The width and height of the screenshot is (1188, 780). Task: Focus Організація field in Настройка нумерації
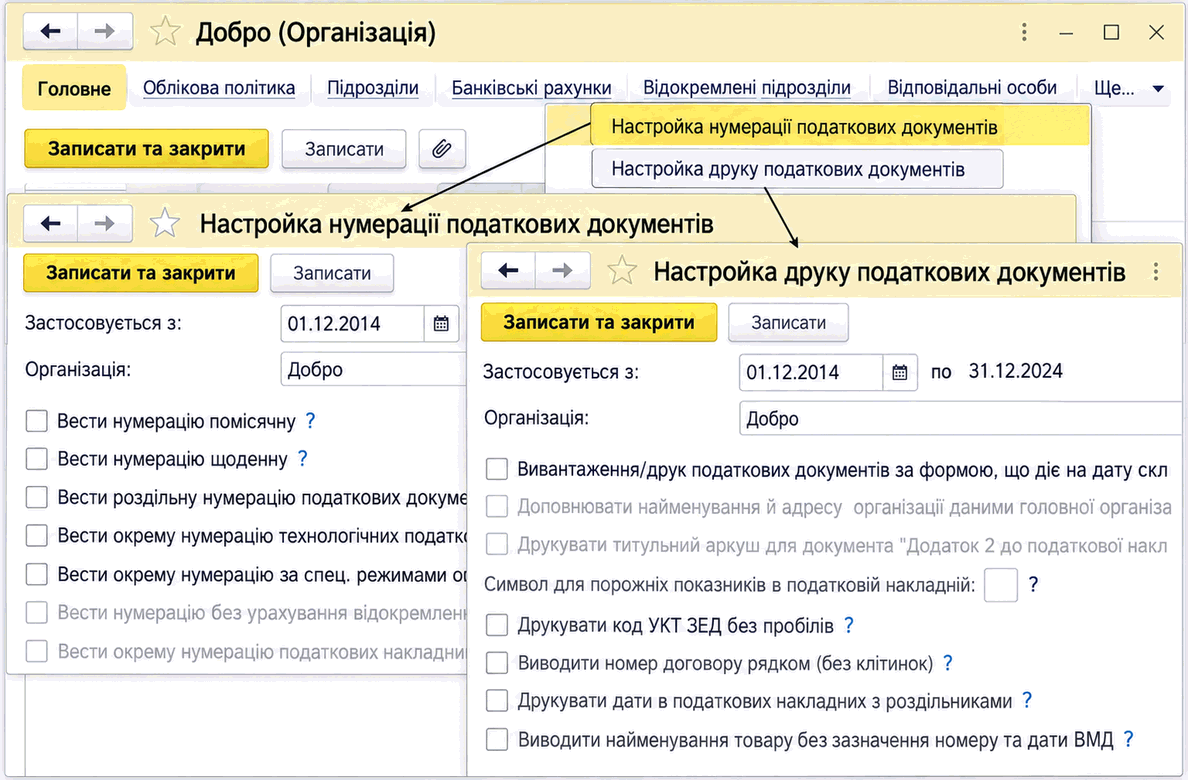click(x=374, y=369)
